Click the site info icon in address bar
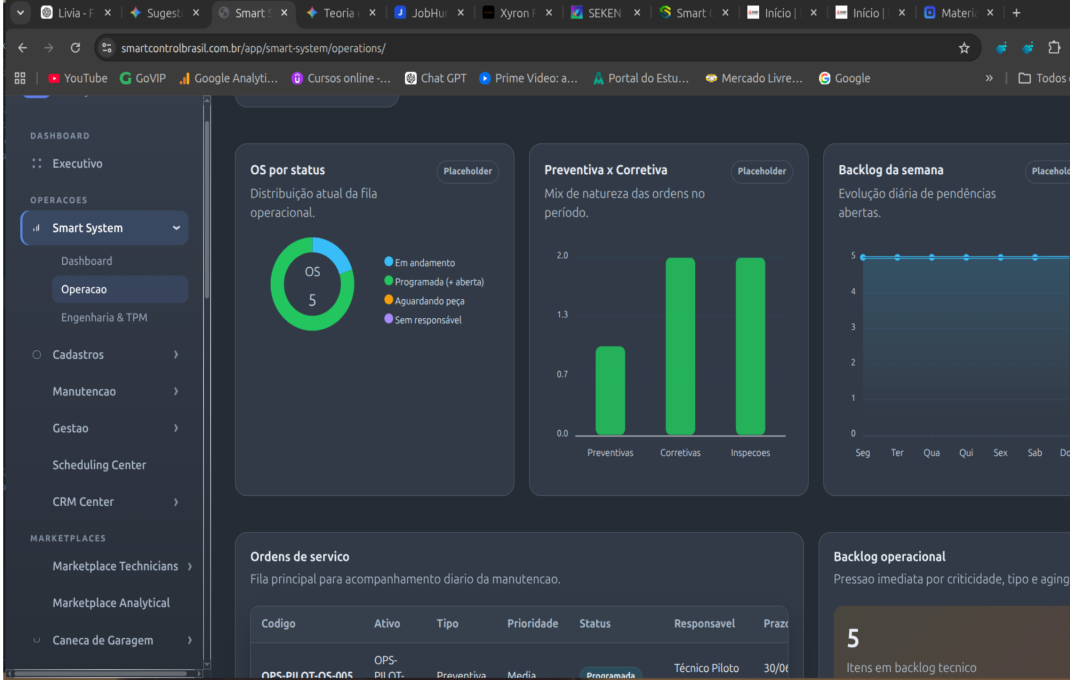 tap(106, 48)
